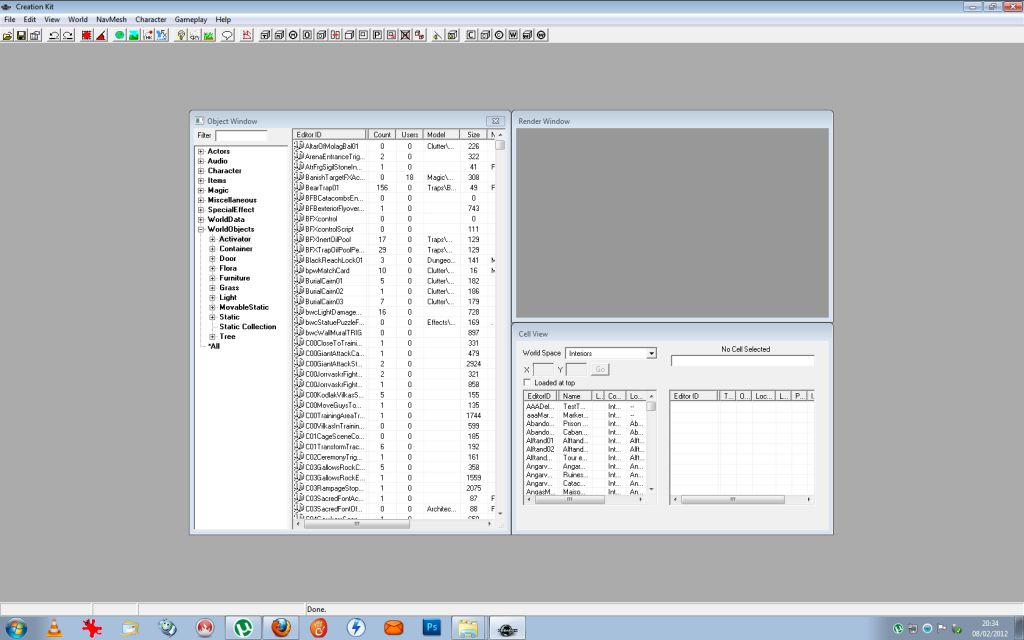Click the boxed letter C toolbar icon
This screenshot has height=640, width=1024.
click(x=471, y=35)
